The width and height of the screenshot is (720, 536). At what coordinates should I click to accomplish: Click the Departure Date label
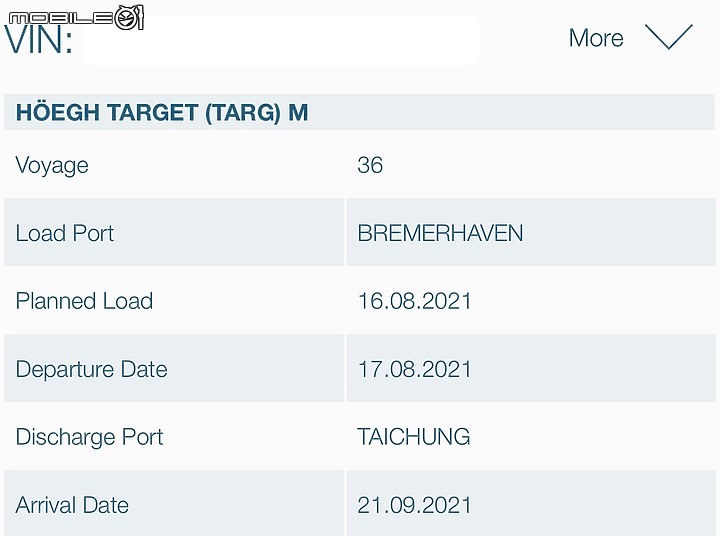pos(92,369)
